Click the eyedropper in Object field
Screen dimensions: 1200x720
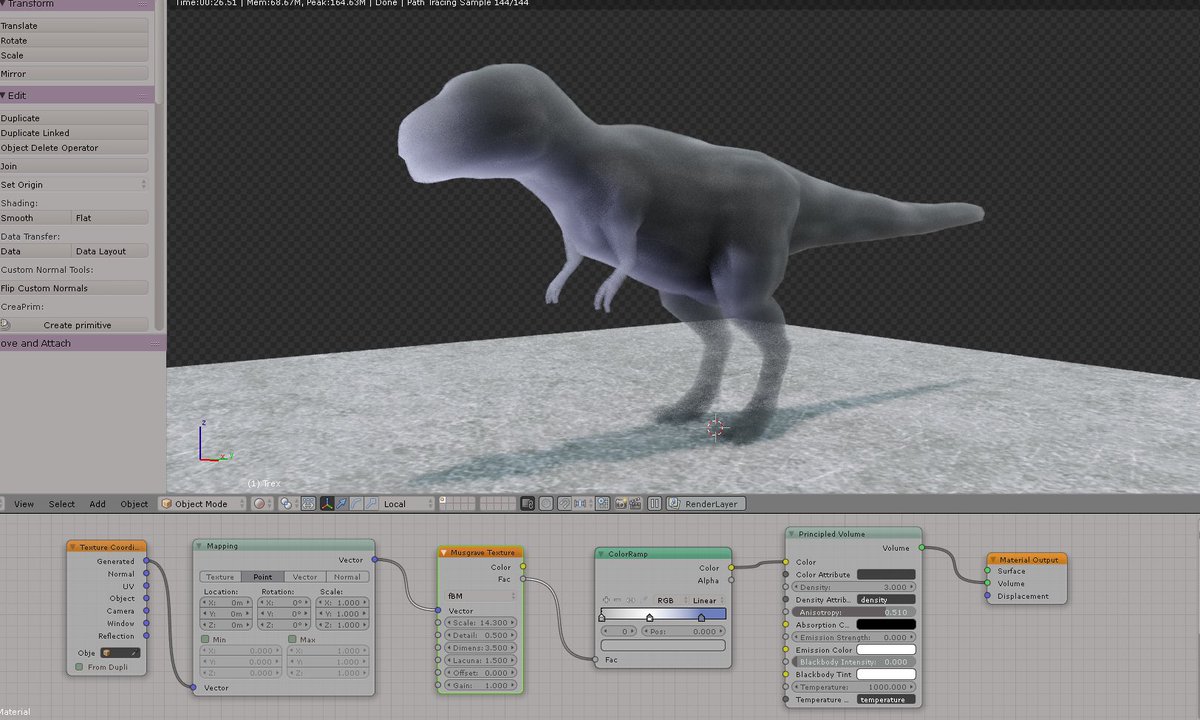(134, 652)
